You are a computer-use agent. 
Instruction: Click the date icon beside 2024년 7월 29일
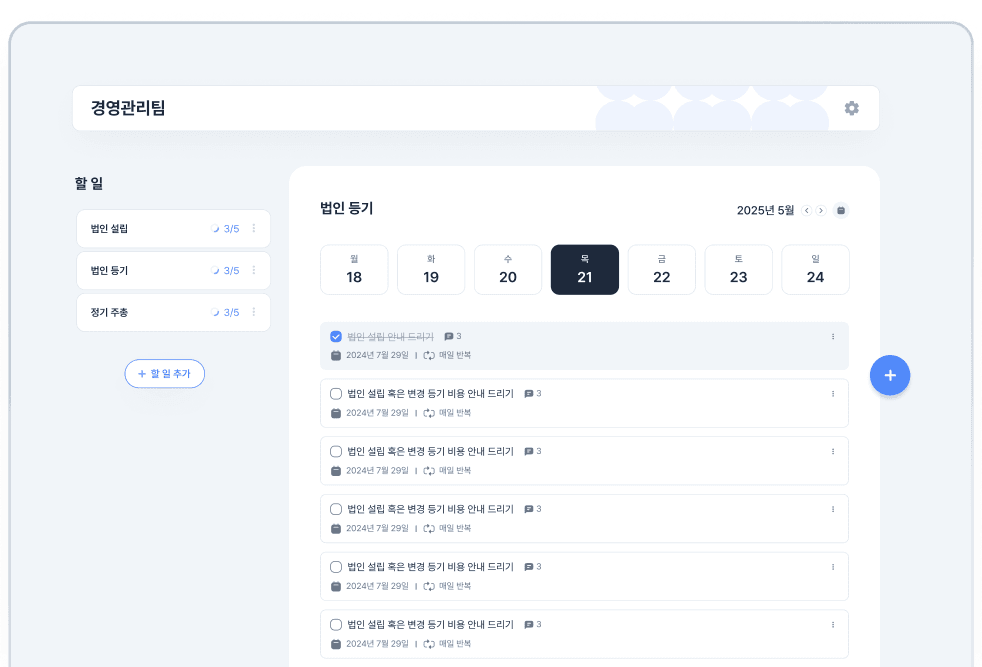coord(336,354)
